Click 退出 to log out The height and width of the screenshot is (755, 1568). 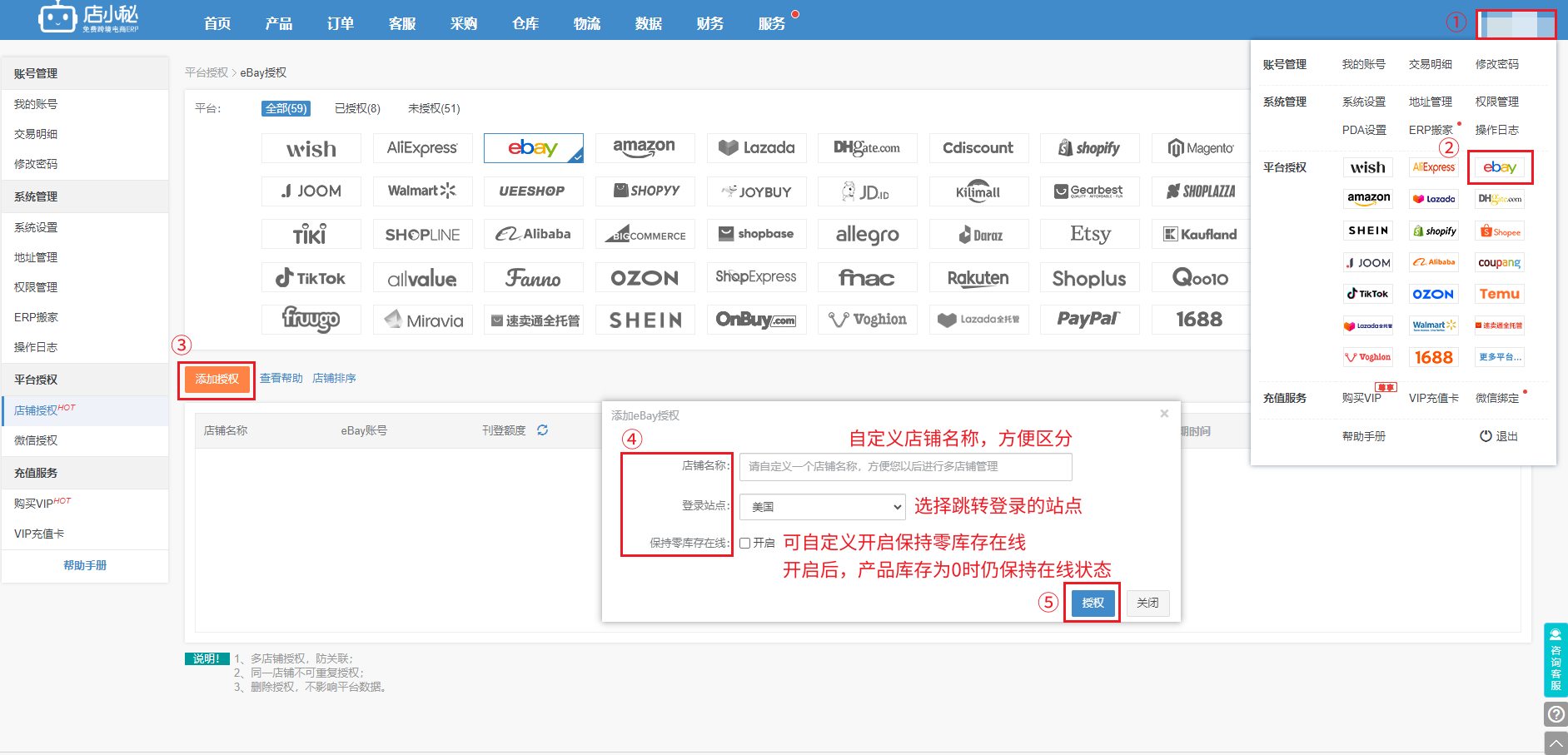tap(1499, 436)
